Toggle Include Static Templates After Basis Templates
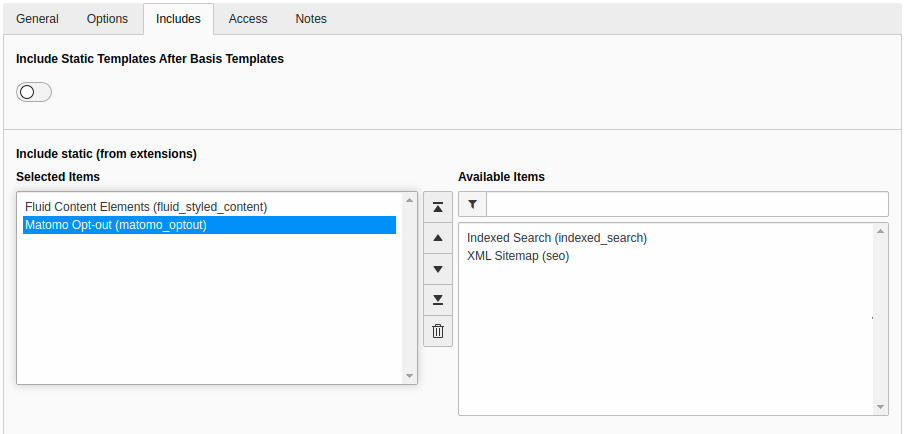 [34, 92]
